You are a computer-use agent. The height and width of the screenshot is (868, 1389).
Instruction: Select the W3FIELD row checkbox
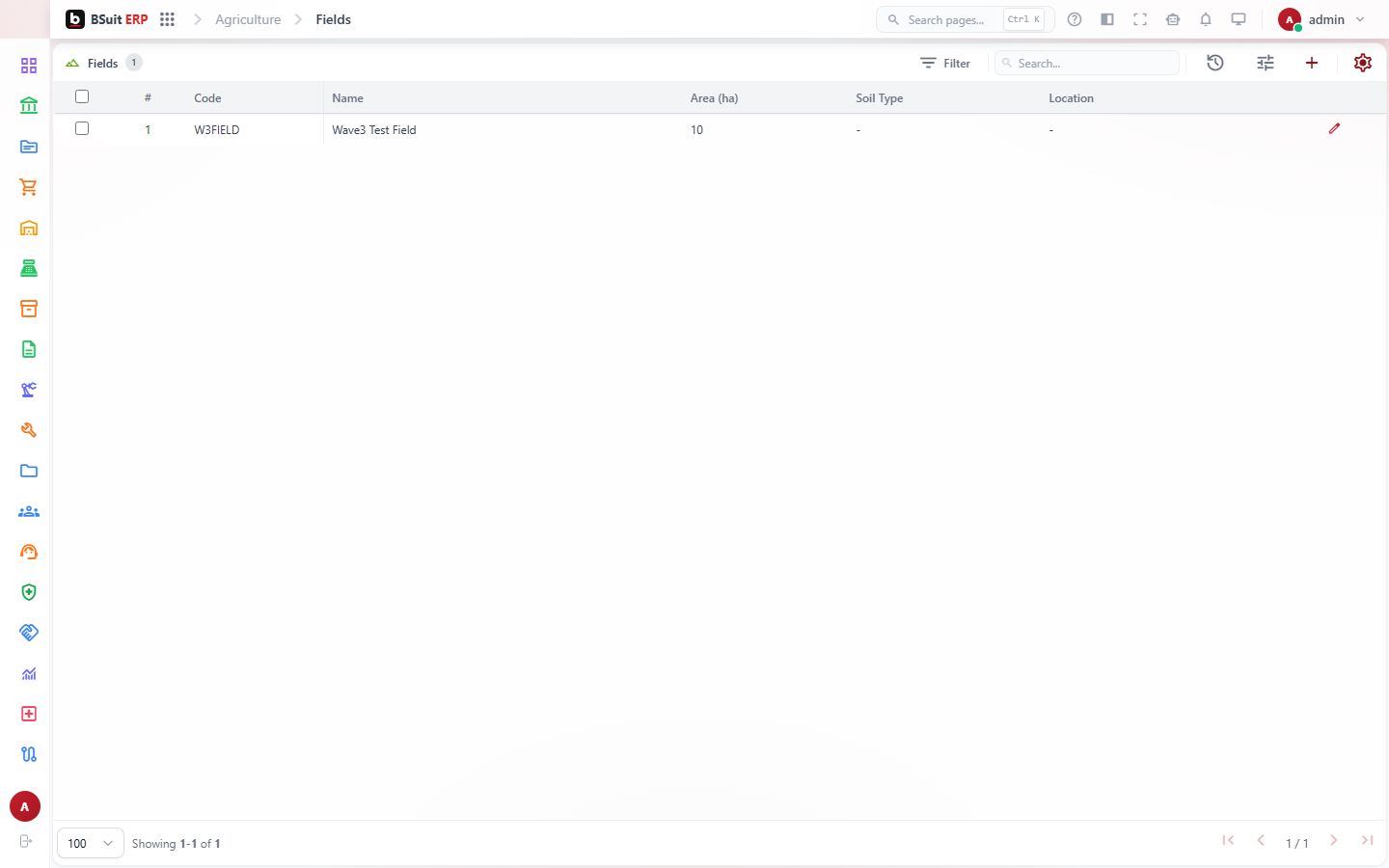[x=82, y=128]
